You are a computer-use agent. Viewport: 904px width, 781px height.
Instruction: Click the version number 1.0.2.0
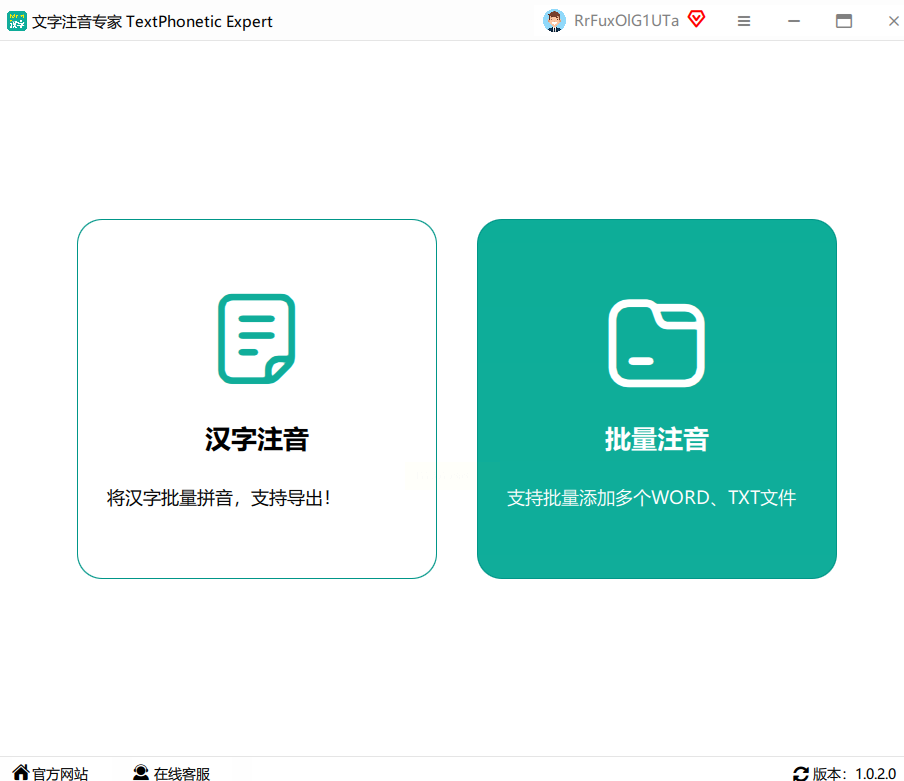point(875,774)
